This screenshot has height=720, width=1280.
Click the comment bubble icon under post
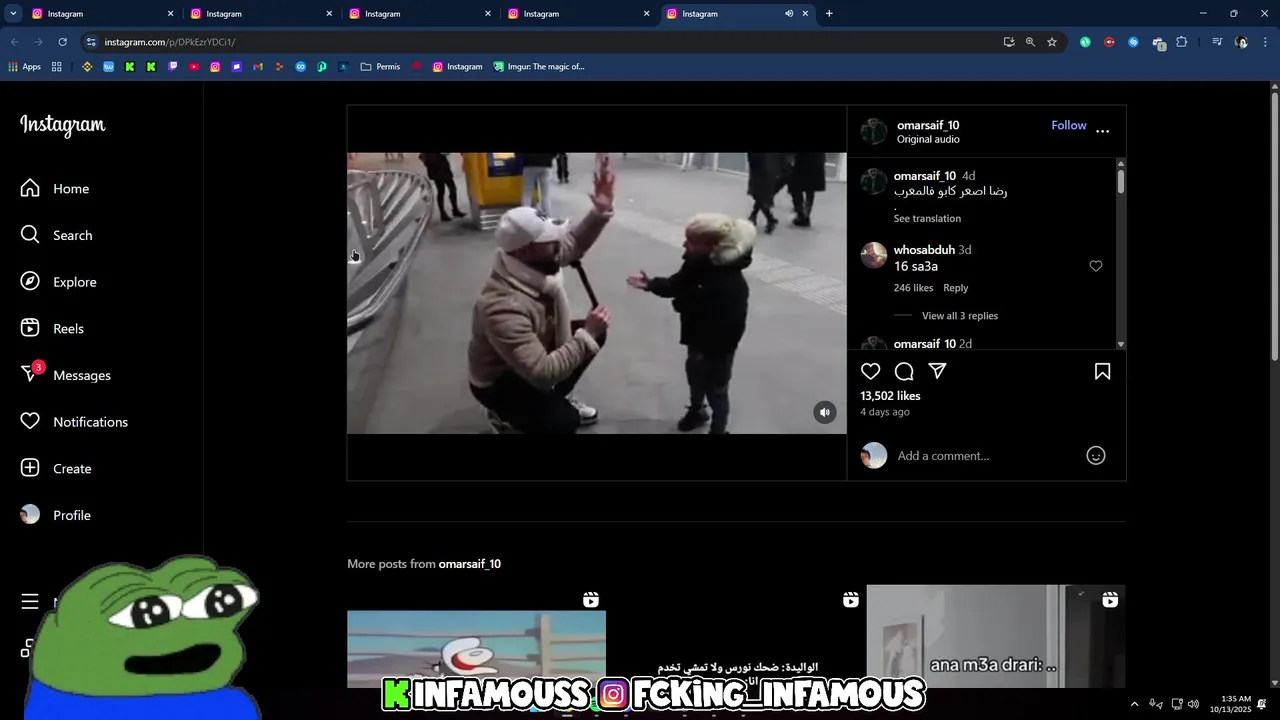904,371
